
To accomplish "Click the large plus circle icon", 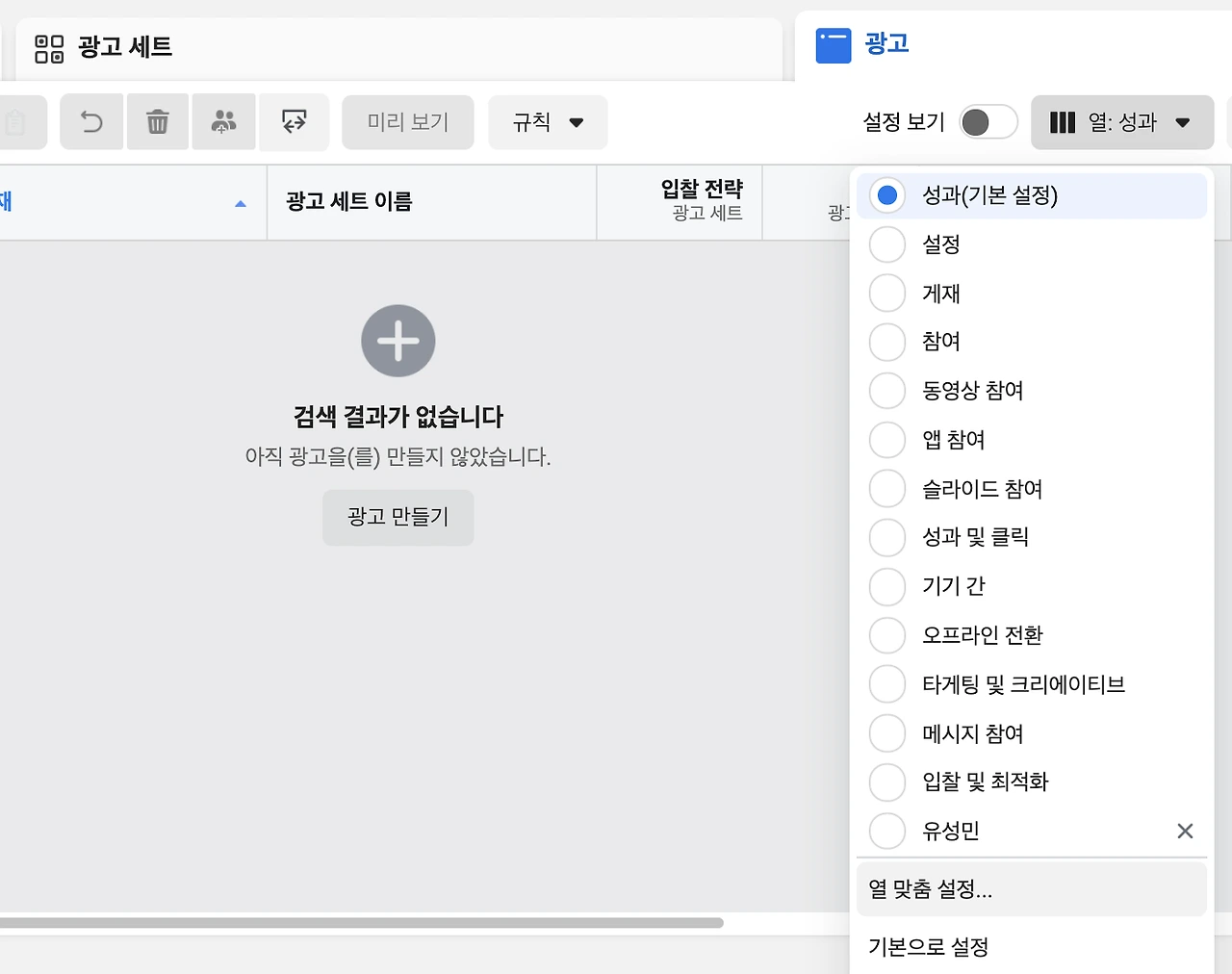I will pyautogui.click(x=398, y=341).
